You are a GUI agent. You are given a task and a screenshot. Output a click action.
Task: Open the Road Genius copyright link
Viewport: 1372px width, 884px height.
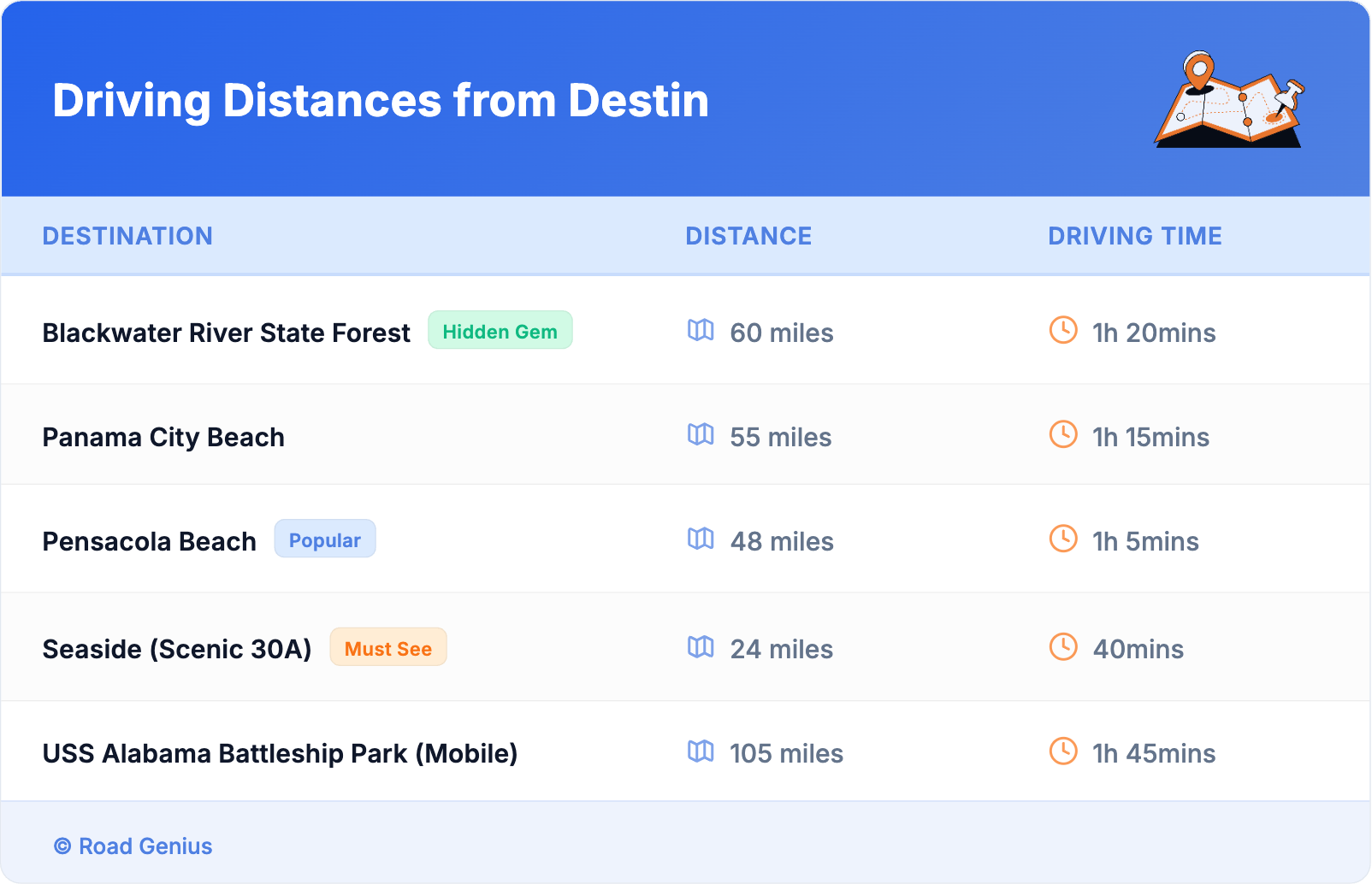click(133, 846)
